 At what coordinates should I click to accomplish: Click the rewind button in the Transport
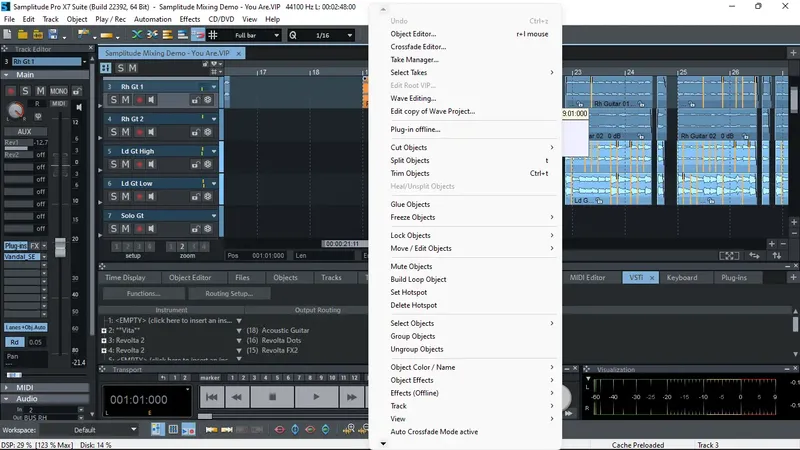point(237,397)
